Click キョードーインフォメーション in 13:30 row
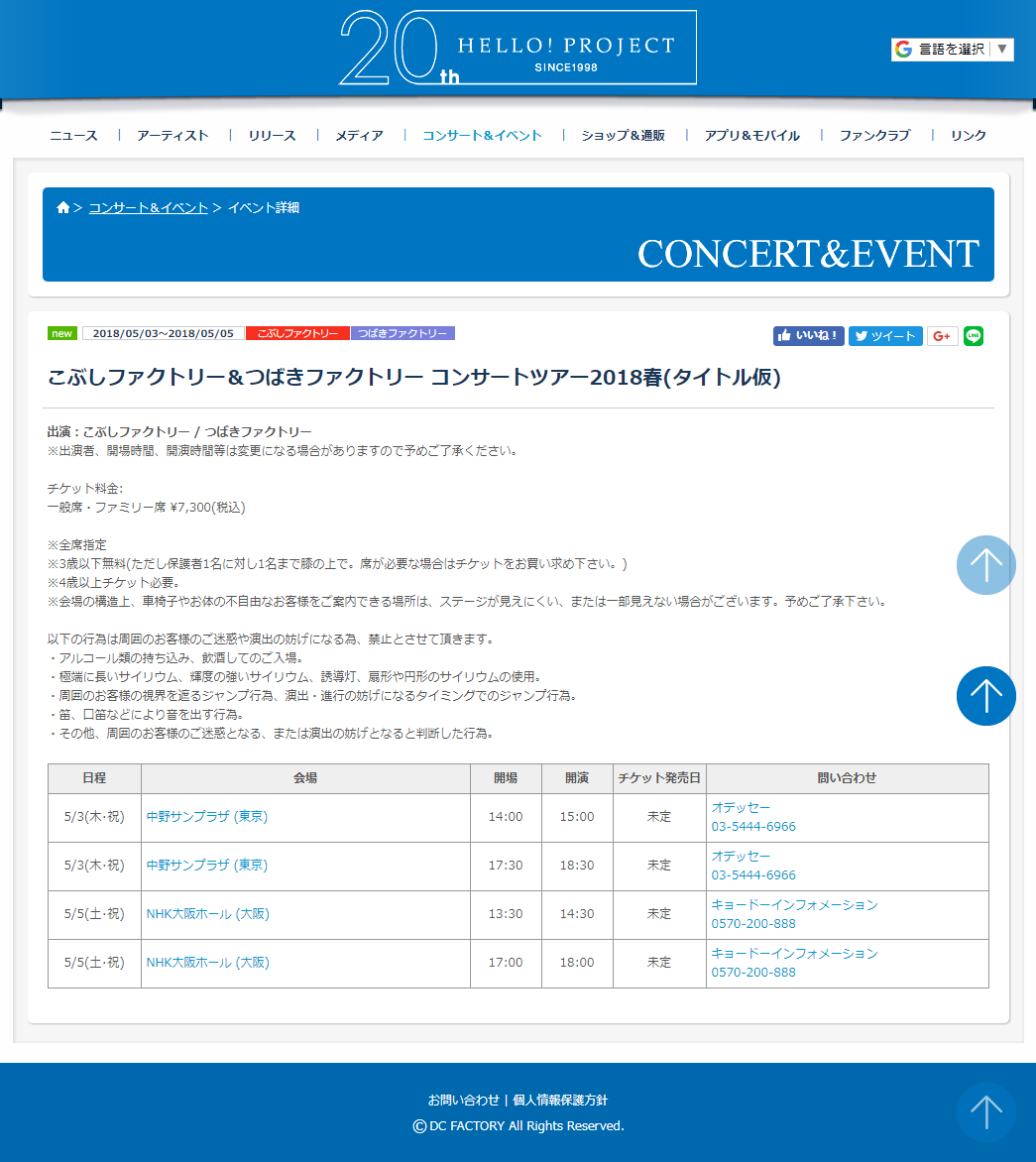This screenshot has width=1036, height=1162. click(794, 905)
